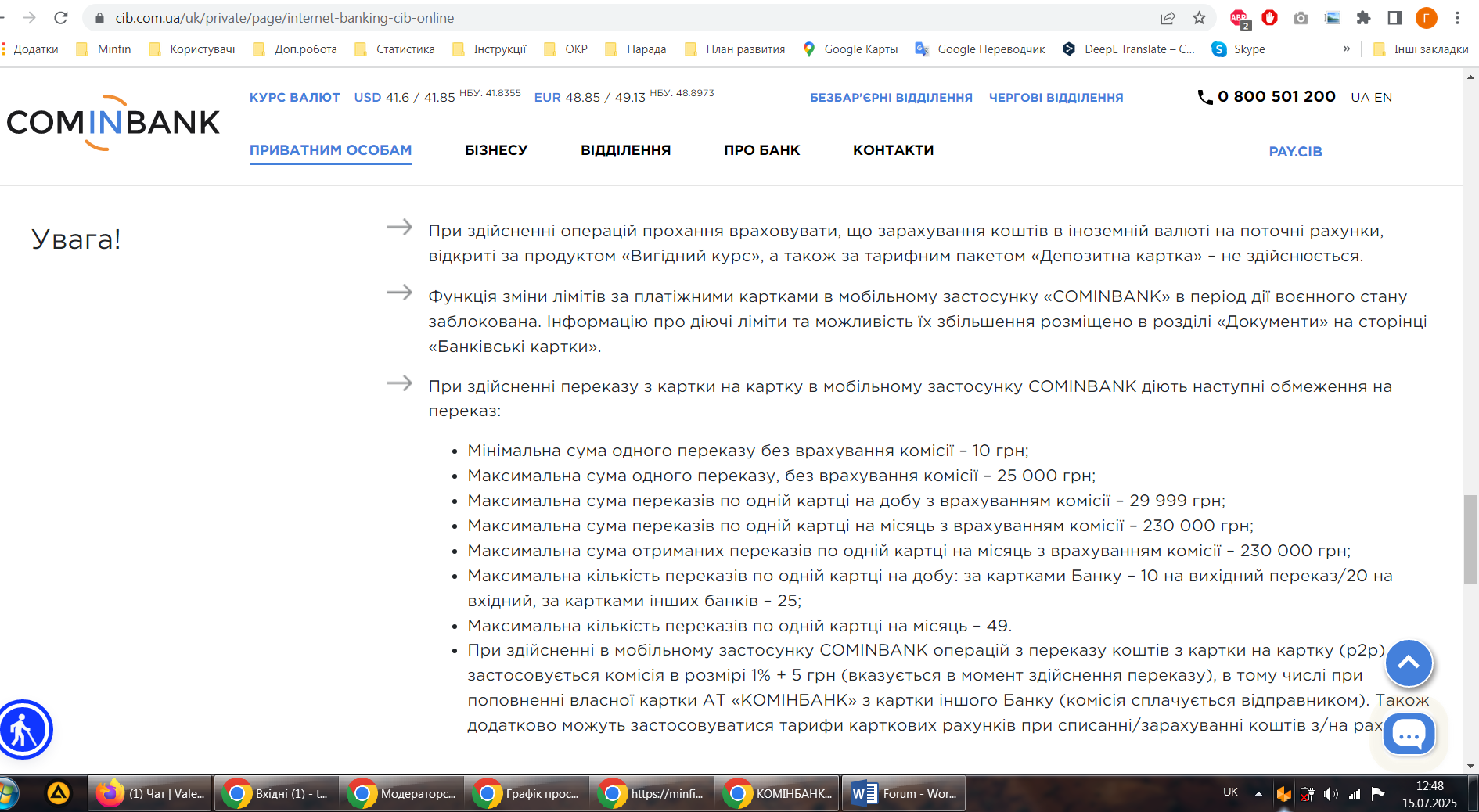Open the Google Карты bookmark

(x=851, y=49)
